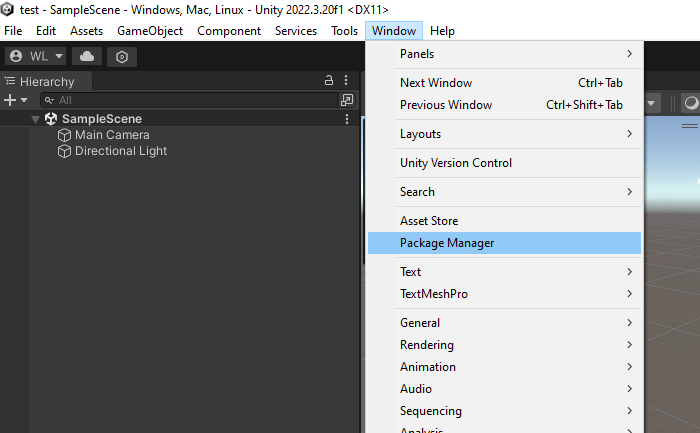Open the GameObject menu in menu bar
Image resolution: width=700 pixels, height=433 pixels.
pyautogui.click(x=150, y=31)
